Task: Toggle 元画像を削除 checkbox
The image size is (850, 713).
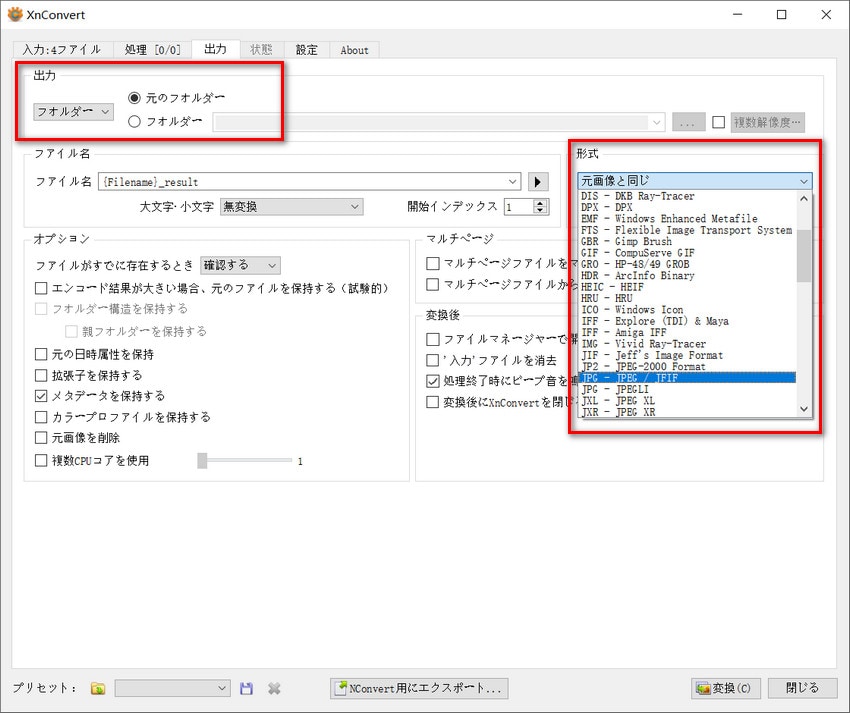Action: [41, 438]
